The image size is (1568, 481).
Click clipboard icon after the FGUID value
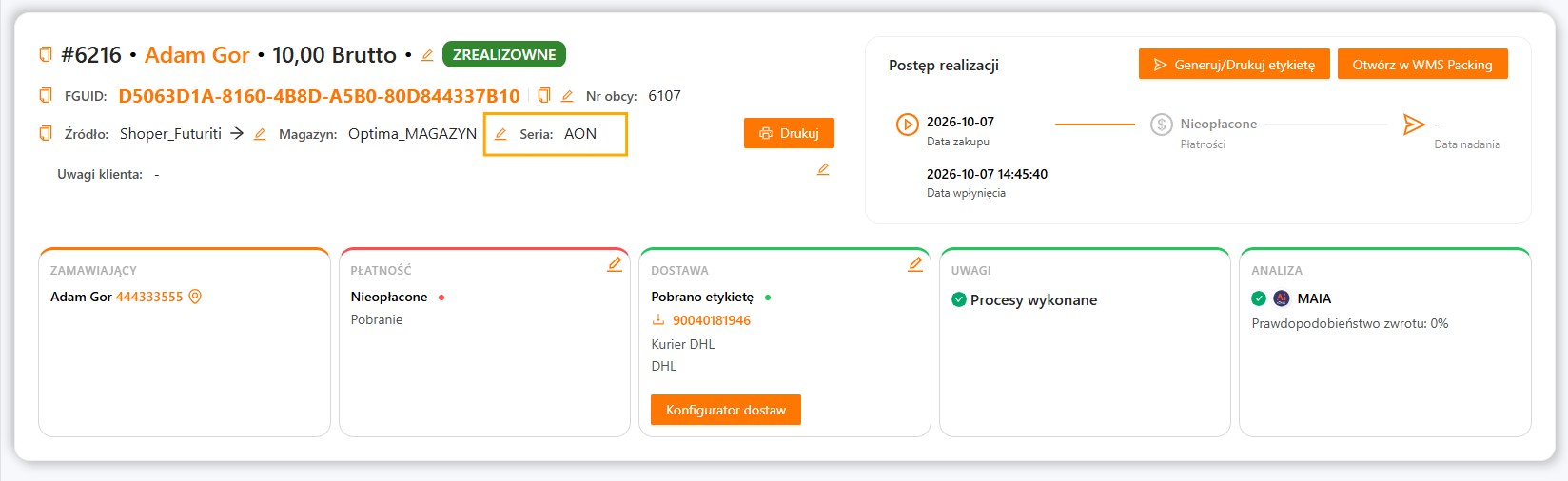click(544, 95)
